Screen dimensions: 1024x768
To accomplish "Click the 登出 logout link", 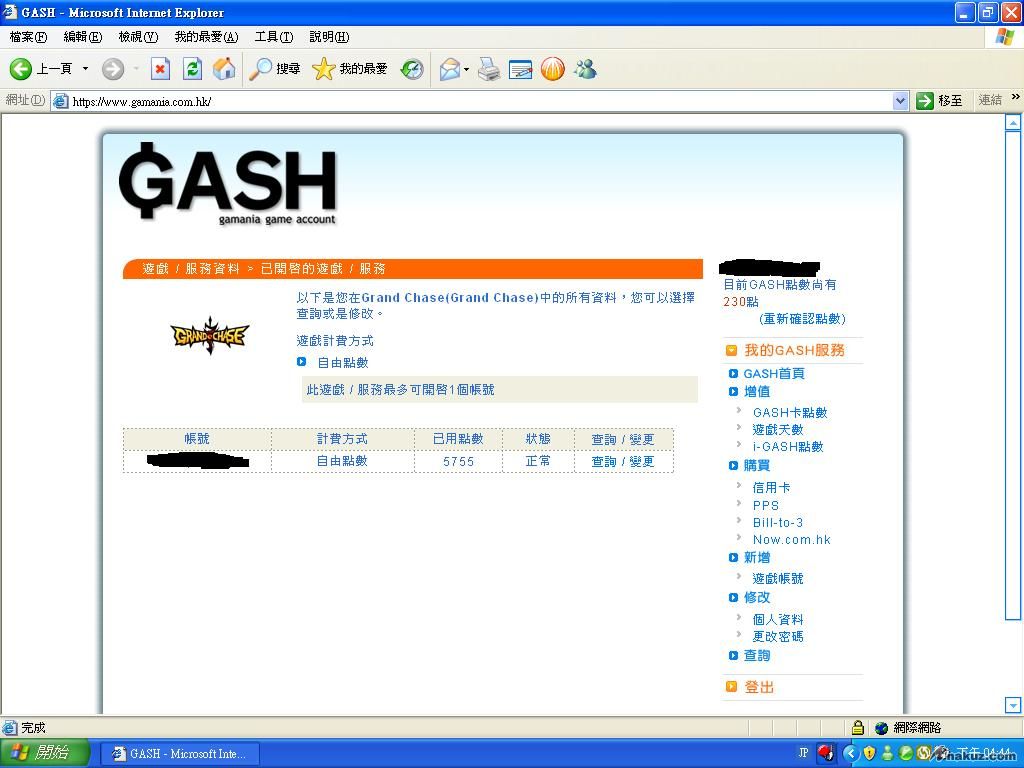I will (x=759, y=687).
